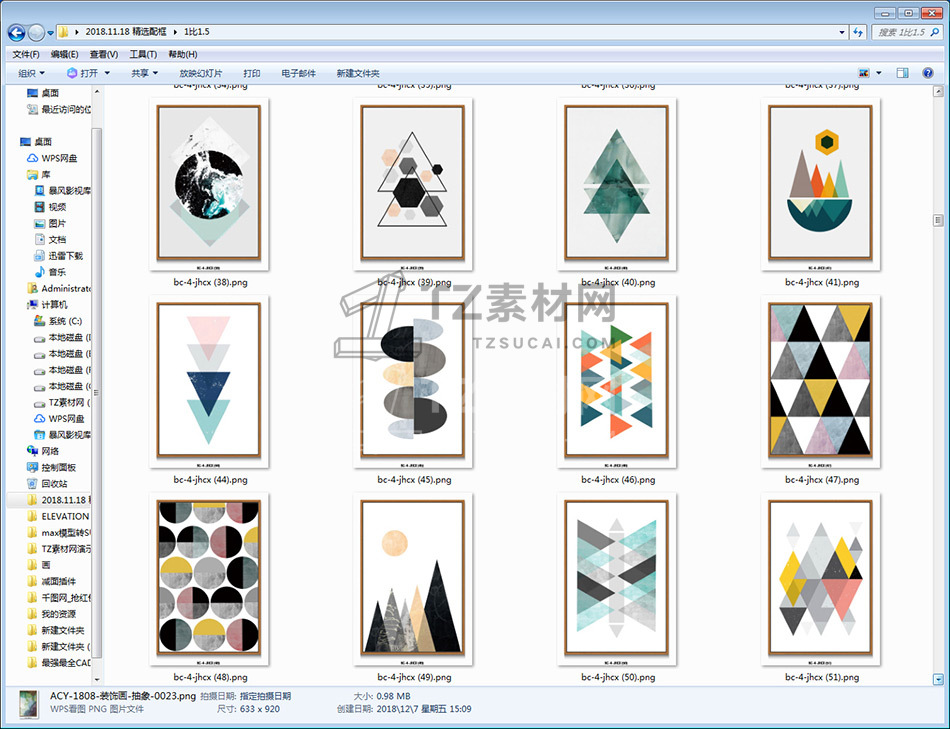Open the 音乐 library

(x=50, y=272)
